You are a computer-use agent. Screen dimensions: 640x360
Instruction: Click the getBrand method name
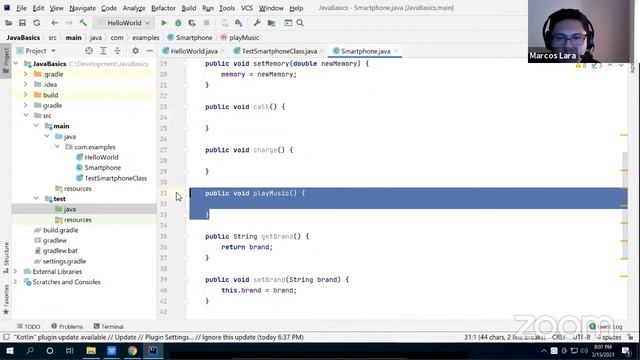pyautogui.click(x=277, y=236)
